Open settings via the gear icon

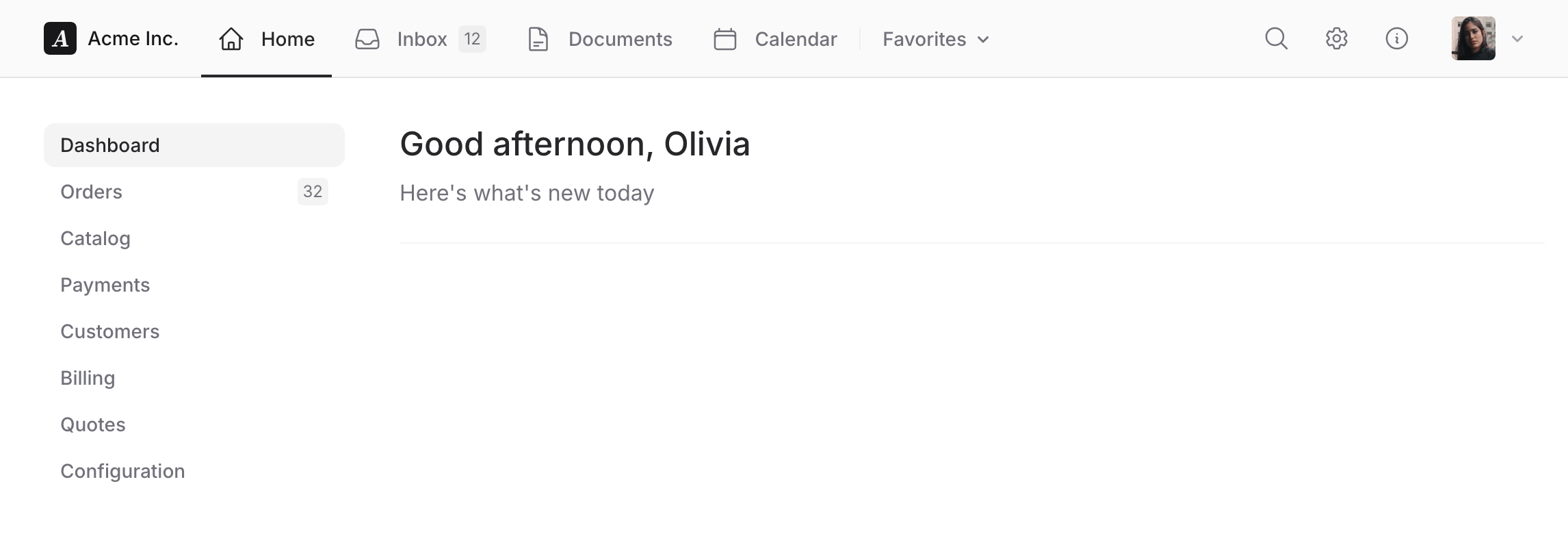click(x=1336, y=38)
